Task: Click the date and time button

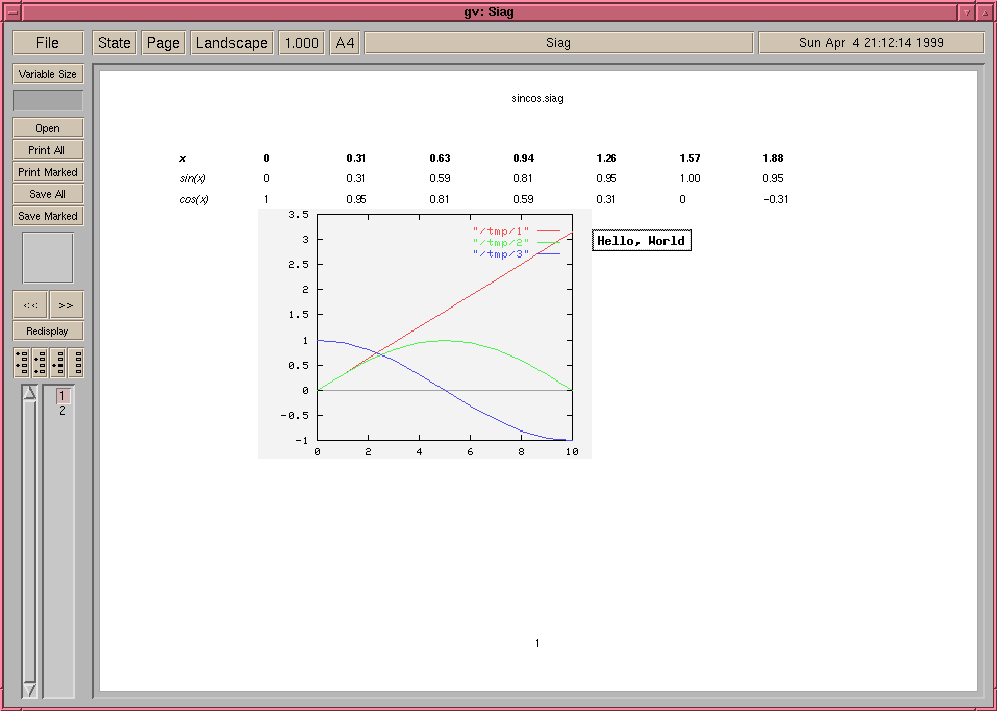Action: coord(871,43)
